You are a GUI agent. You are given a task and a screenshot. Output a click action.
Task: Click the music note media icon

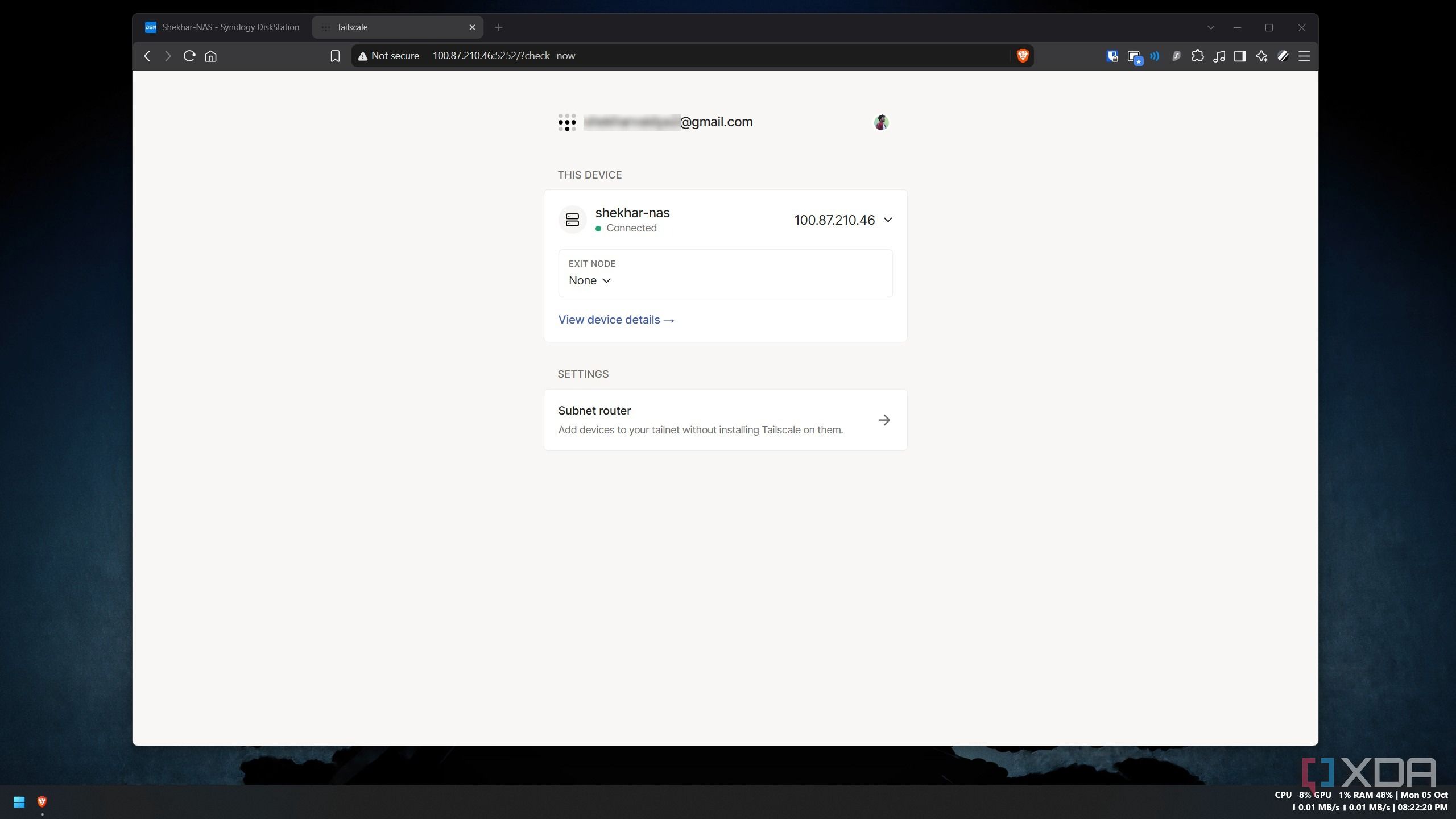click(1219, 56)
